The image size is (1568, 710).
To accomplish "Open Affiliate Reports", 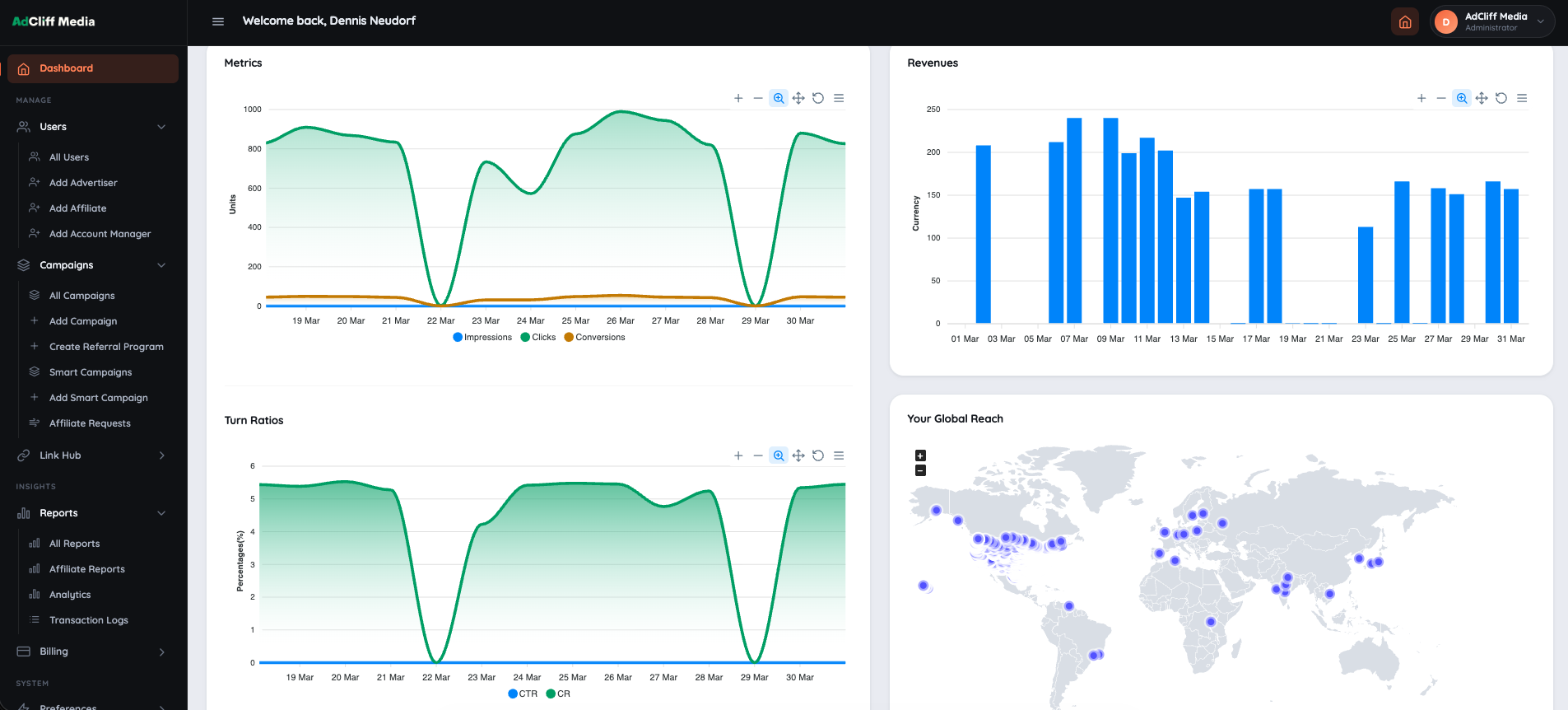I will coord(86,569).
